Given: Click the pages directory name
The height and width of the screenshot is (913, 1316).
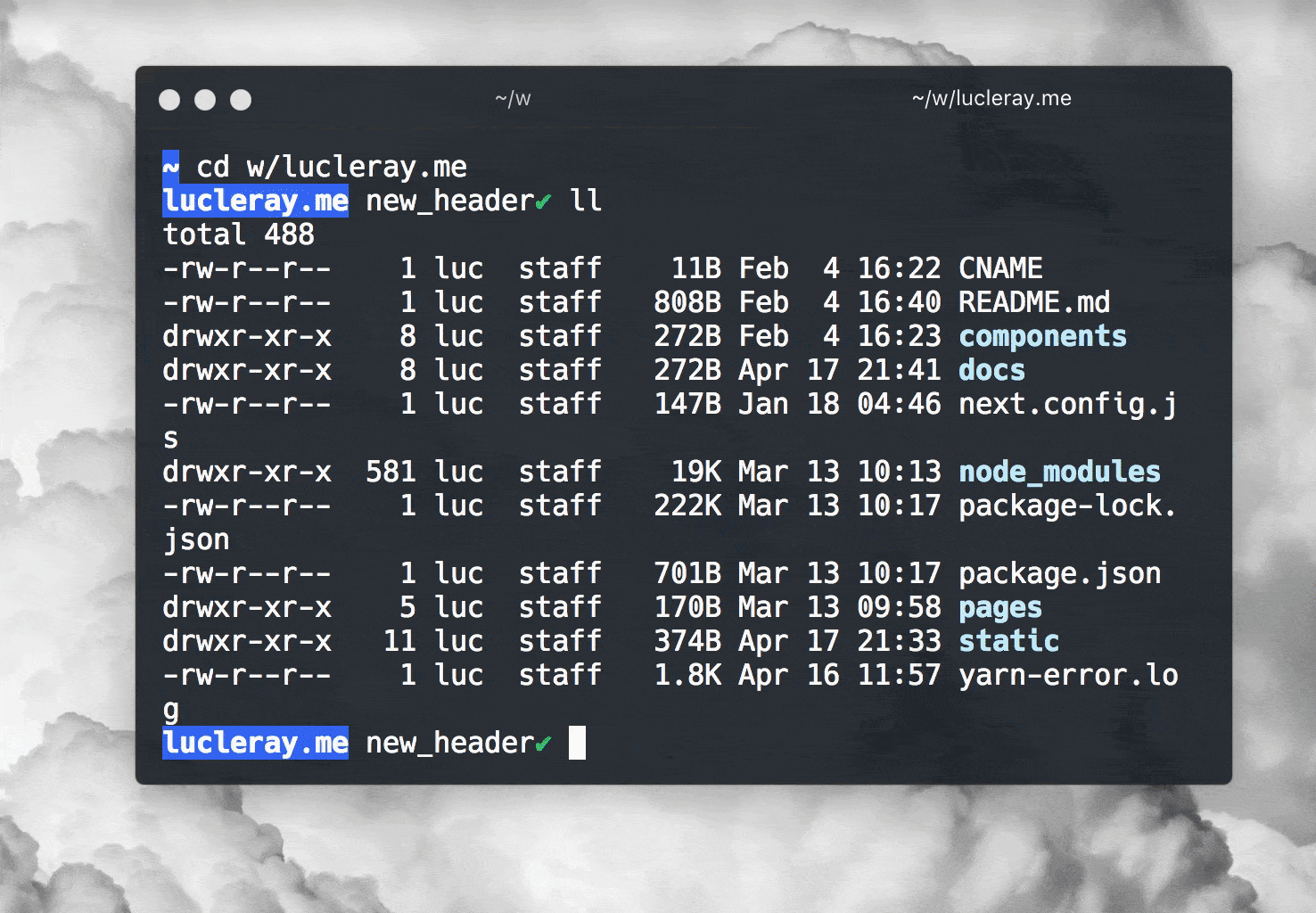Looking at the screenshot, I should click(1000, 607).
